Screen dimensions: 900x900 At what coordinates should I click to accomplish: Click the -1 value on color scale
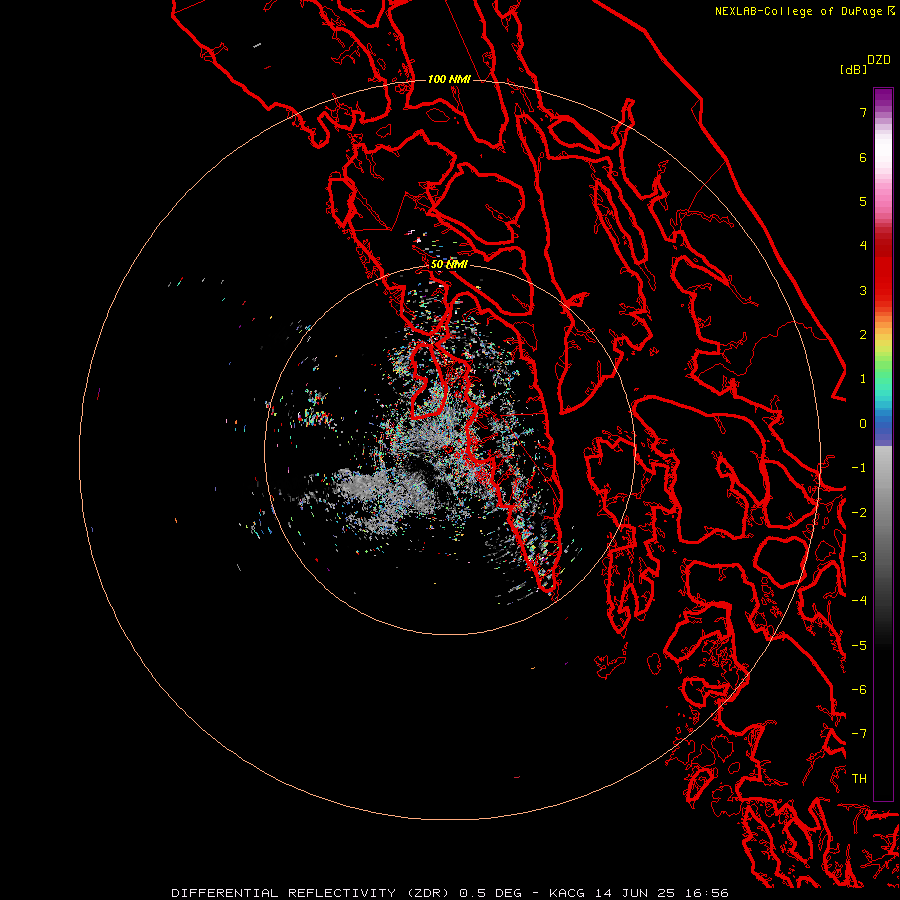(x=859, y=468)
